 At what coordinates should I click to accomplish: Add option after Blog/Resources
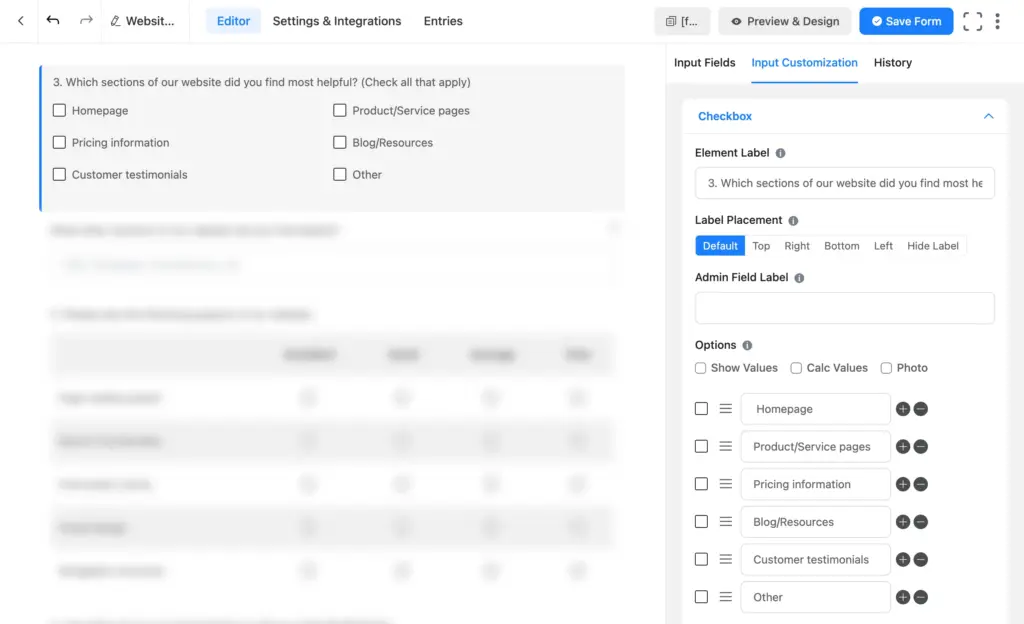903,522
